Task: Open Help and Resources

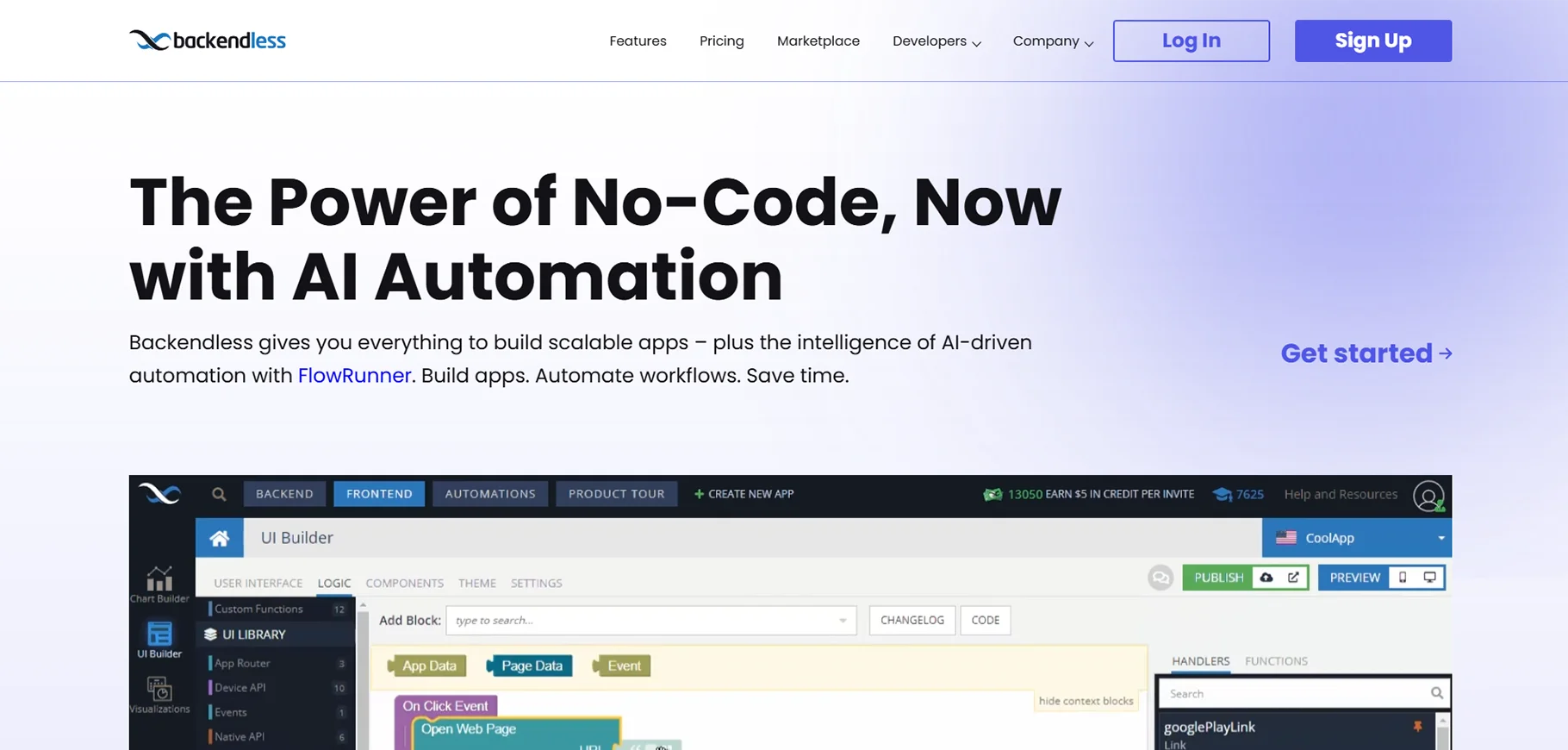Action: [x=1341, y=494]
